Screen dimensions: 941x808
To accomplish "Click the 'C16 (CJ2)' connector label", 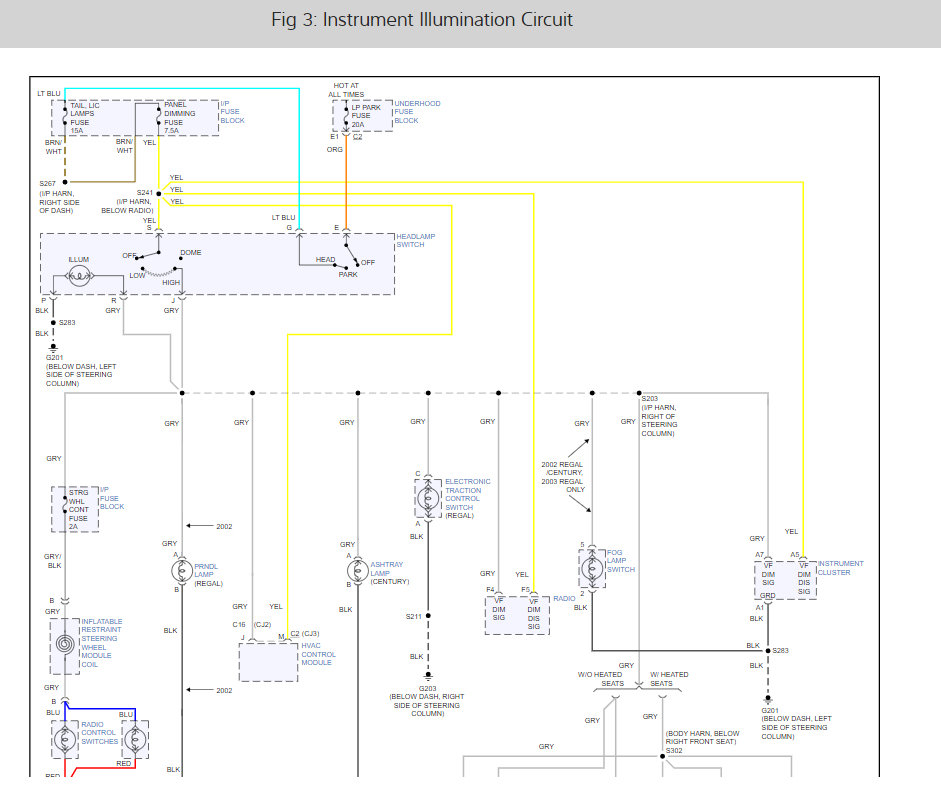I will coord(252,624).
